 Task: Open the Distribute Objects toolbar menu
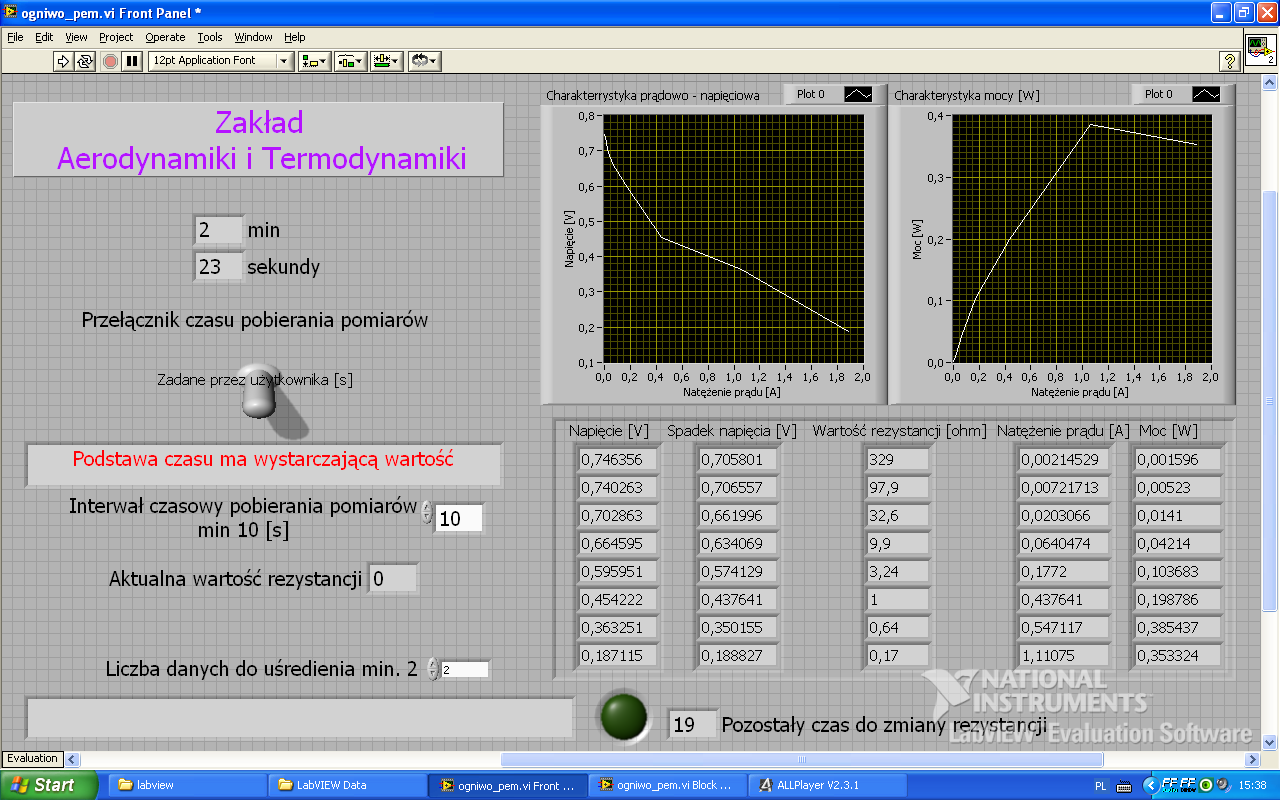(x=350, y=61)
